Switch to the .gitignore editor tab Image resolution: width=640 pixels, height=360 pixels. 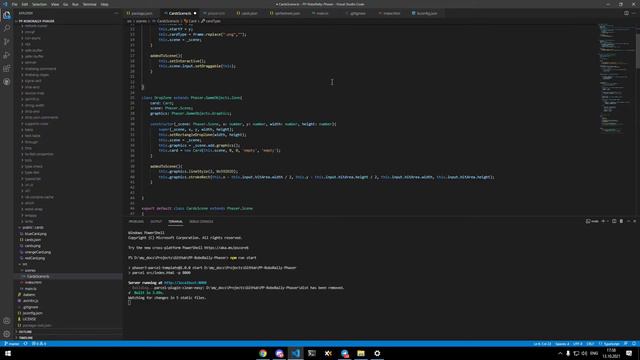[x=358, y=13]
